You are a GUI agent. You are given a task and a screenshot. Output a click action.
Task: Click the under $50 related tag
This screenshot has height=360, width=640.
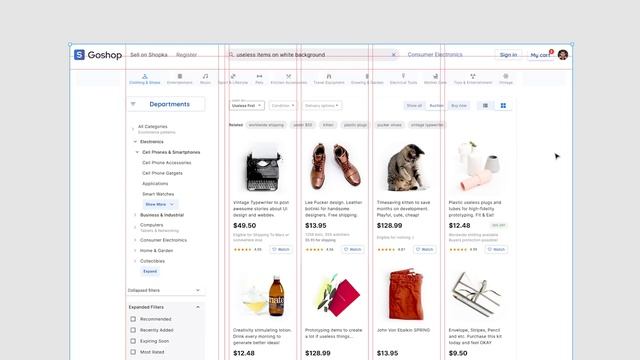pyautogui.click(x=303, y=125)
